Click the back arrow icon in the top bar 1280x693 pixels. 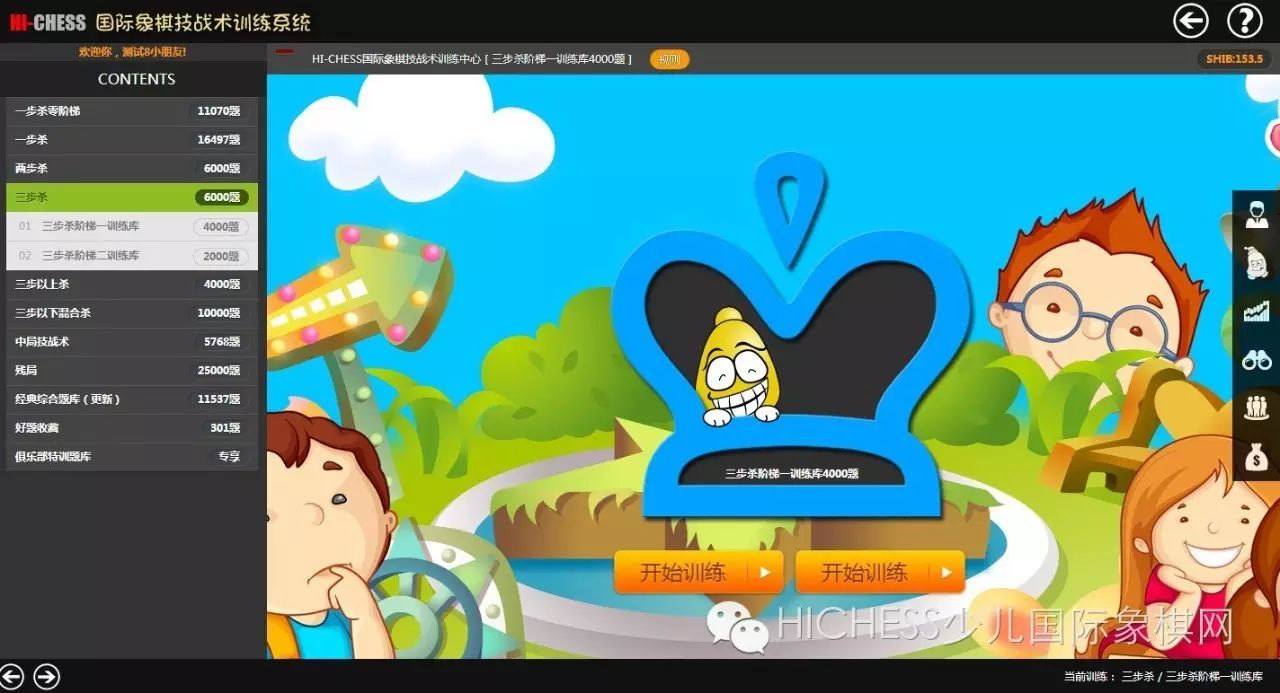[1190, 20]
